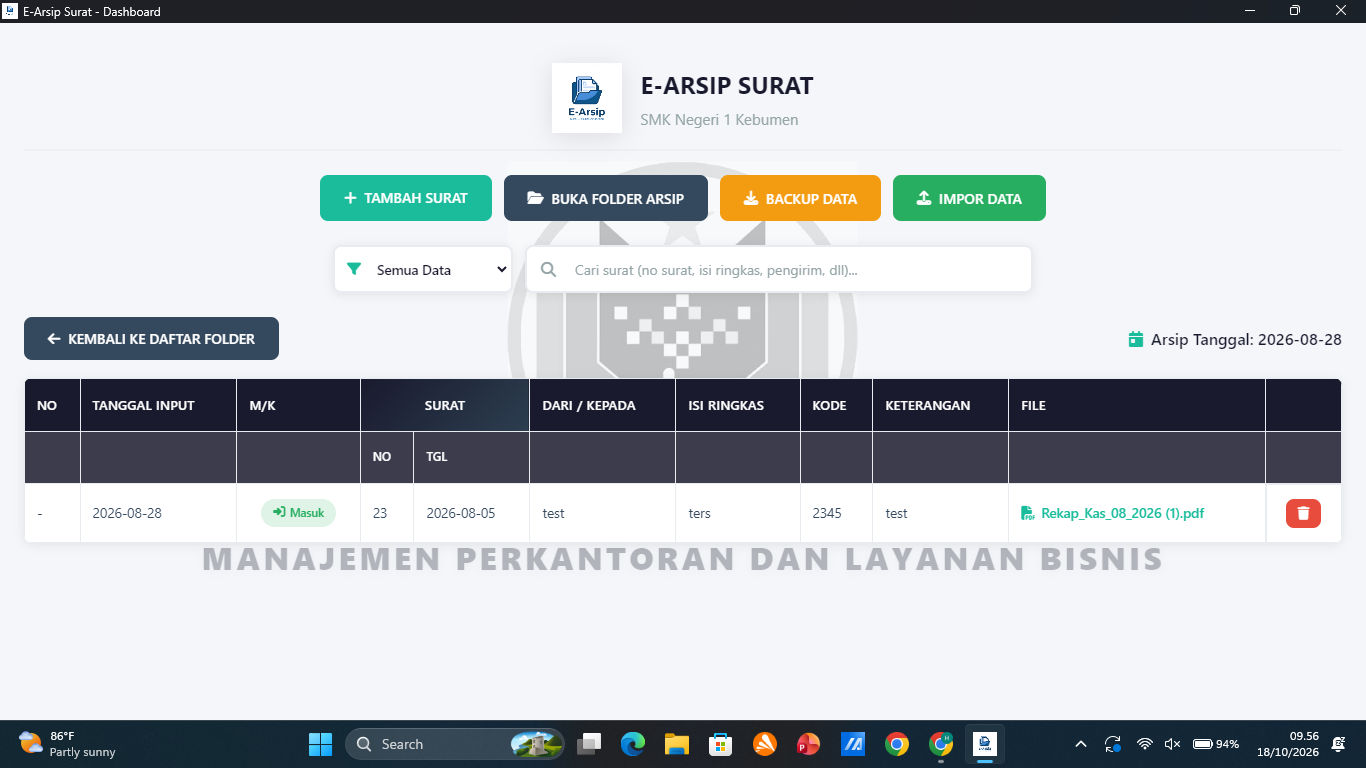
Task: Click the Backup Data button
Action: point(800,198)
